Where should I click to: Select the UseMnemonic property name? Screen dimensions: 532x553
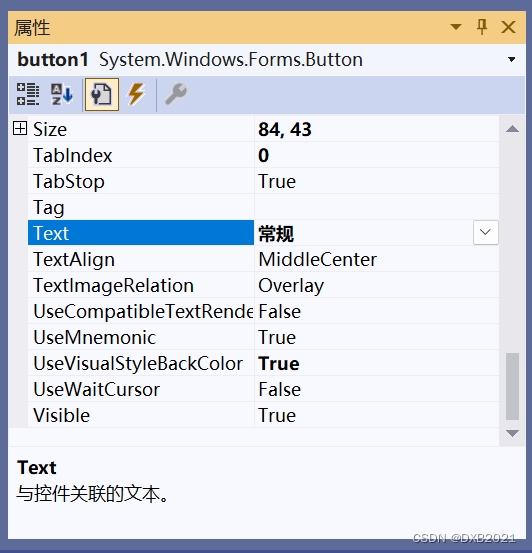click(x=95, y=338)
